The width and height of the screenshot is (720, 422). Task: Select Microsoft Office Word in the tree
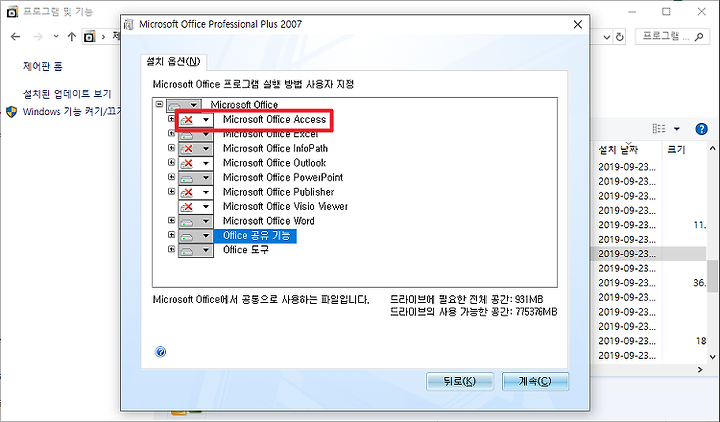pyautogui.click(x=269, y=221)
